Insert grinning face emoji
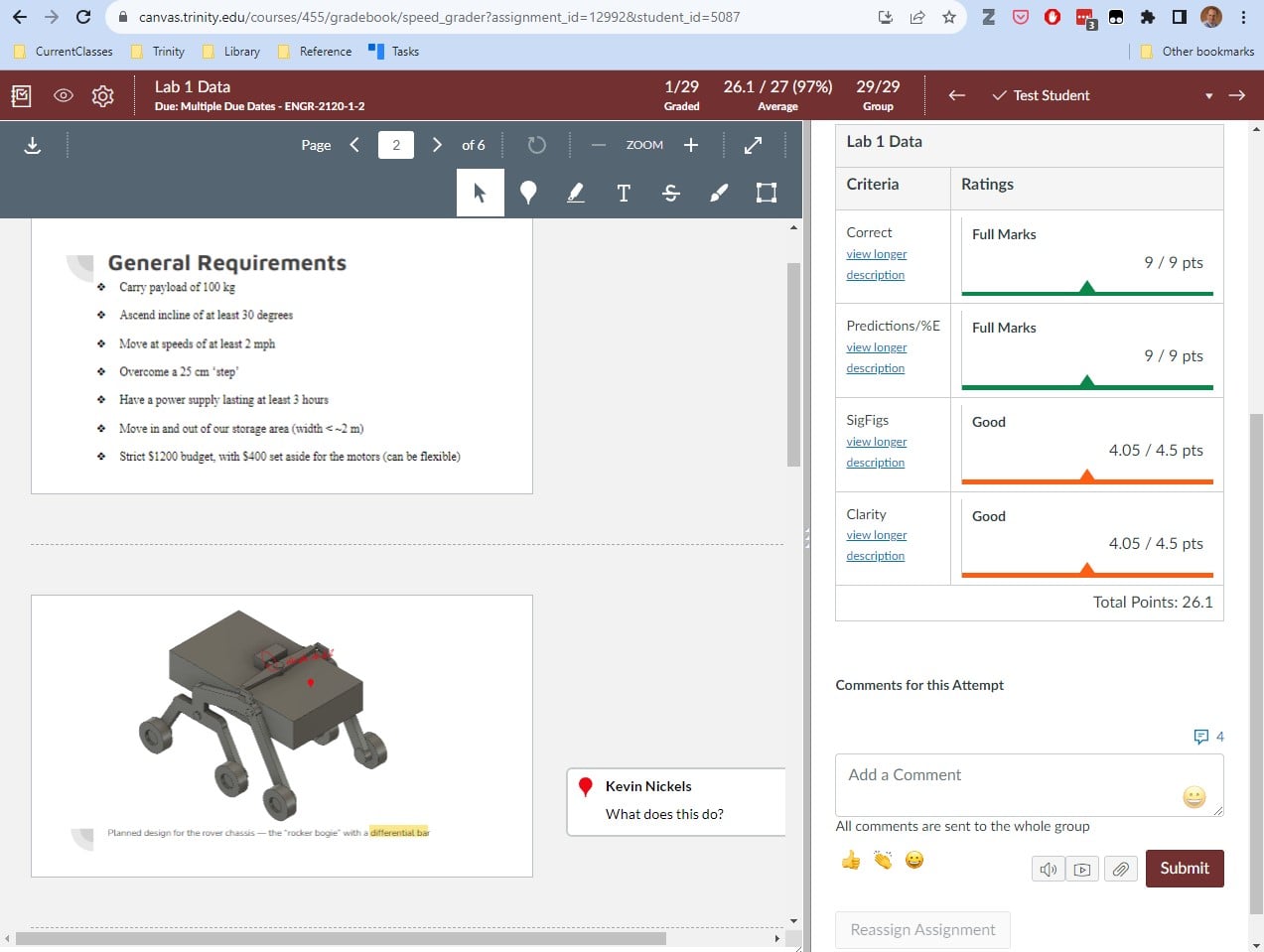1264x952 pixels. tap(914, 860)
